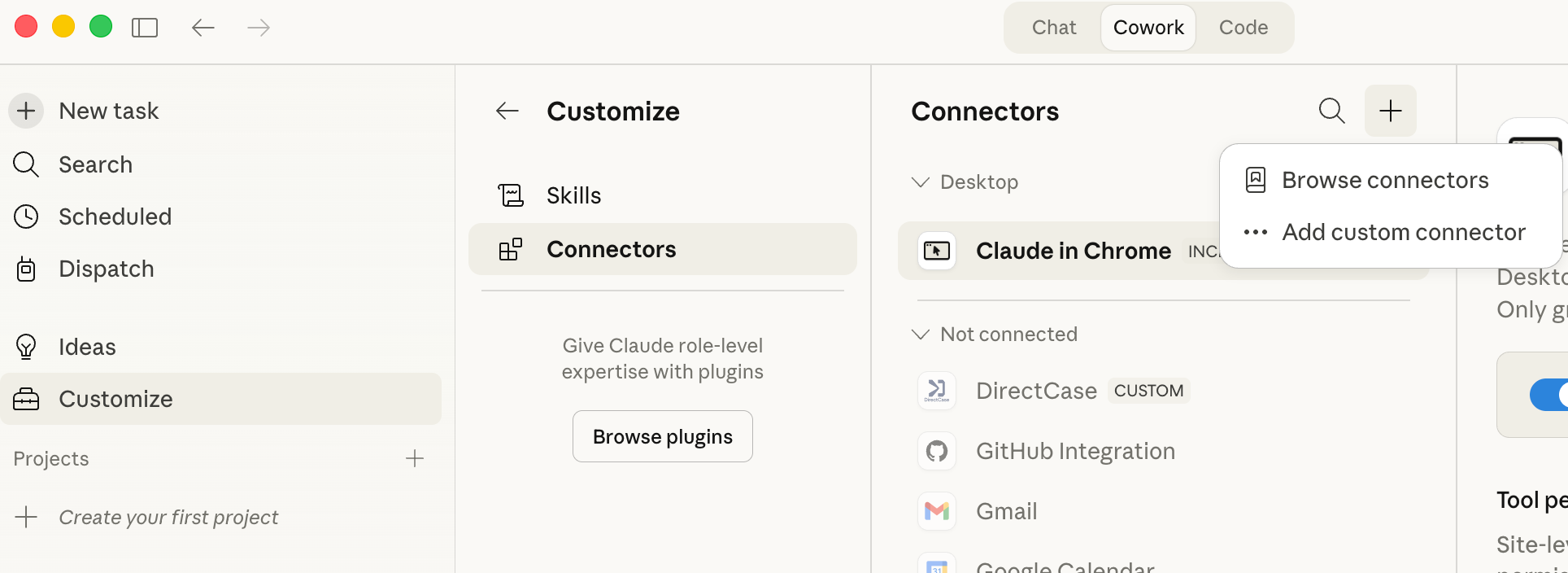Collapse the Not connected section
The height and width of the screenshot is (573, 1568).
point(921,335)
